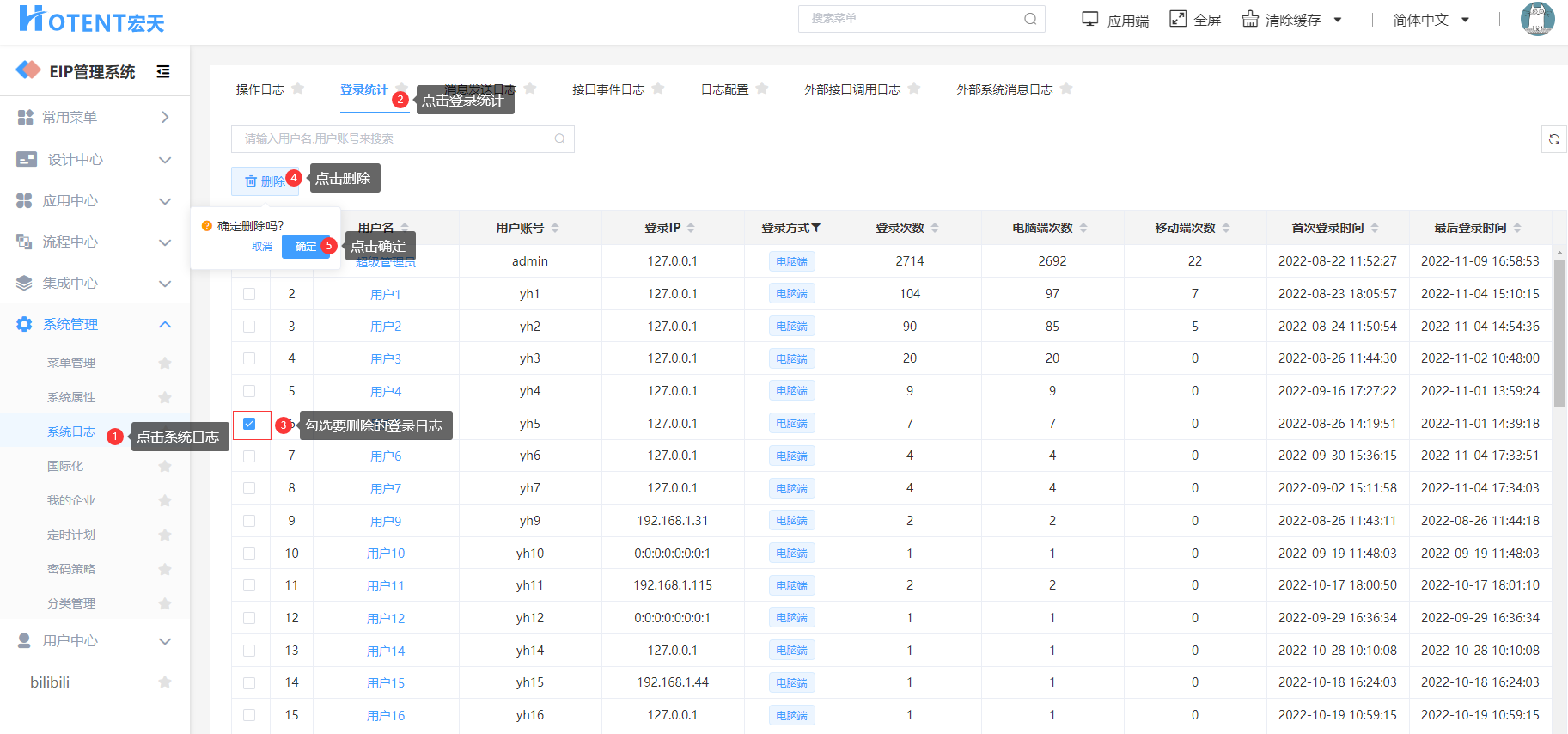Open the 用户7 user name link
This screenshot has width=1568, height=734.
(x=386, y=488)
